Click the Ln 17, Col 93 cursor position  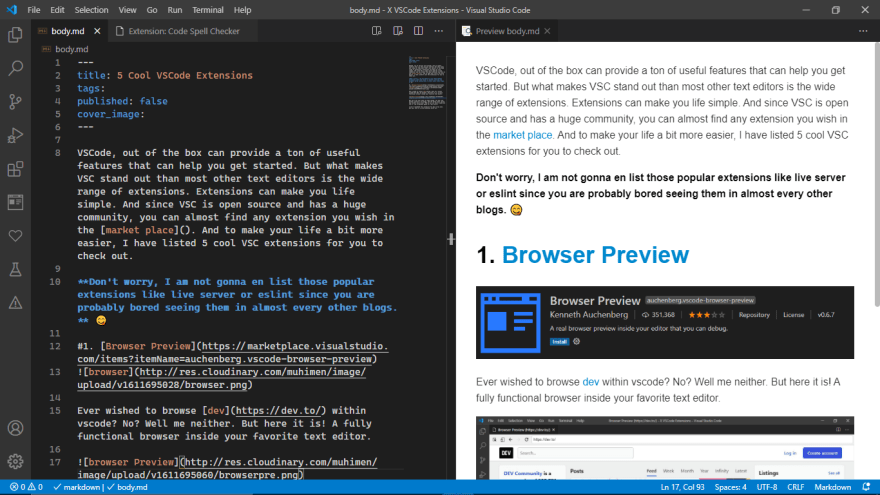682,487
